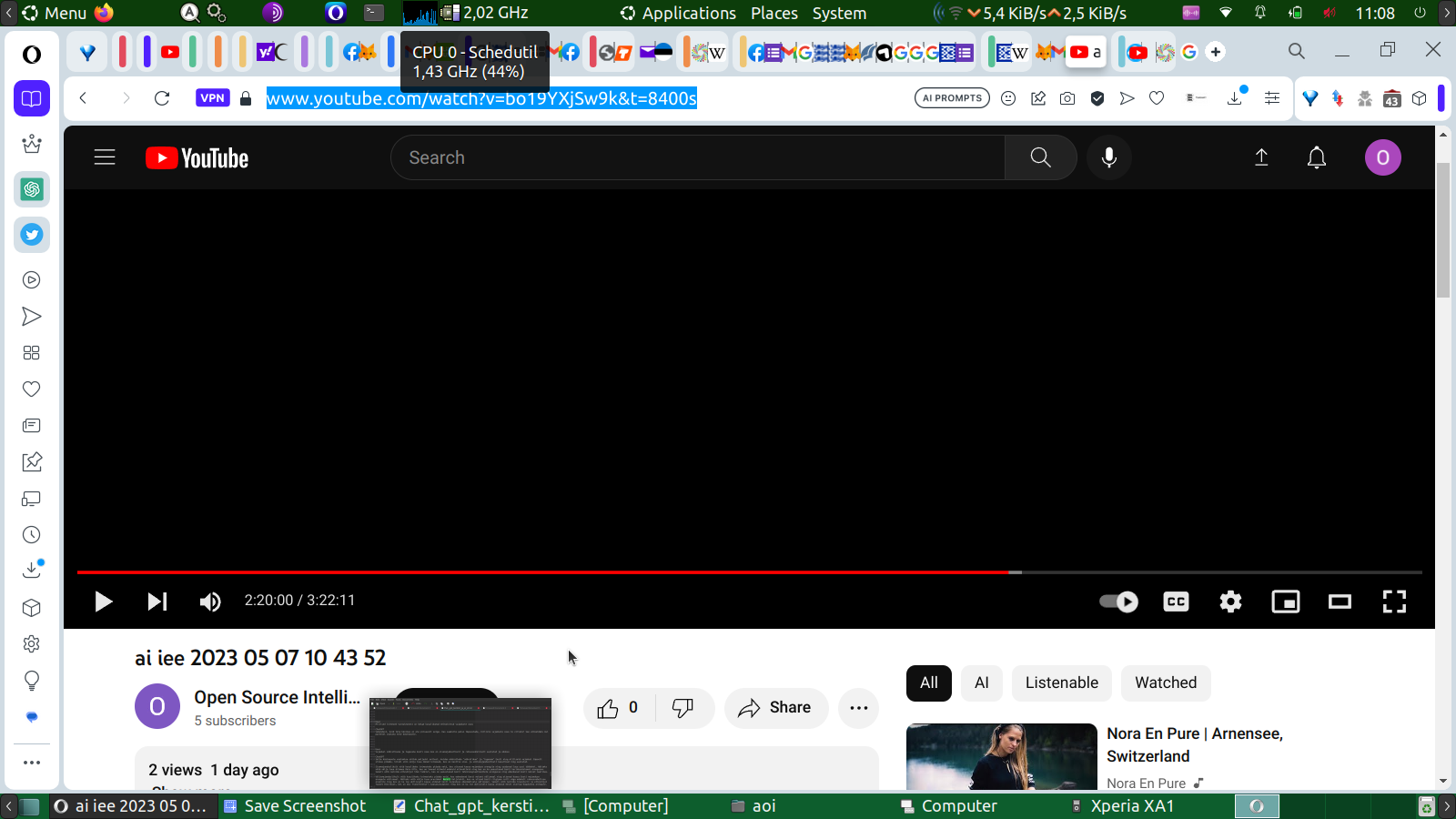
Task: Open the Applications menu in the top panel
Action: [689, 13]
